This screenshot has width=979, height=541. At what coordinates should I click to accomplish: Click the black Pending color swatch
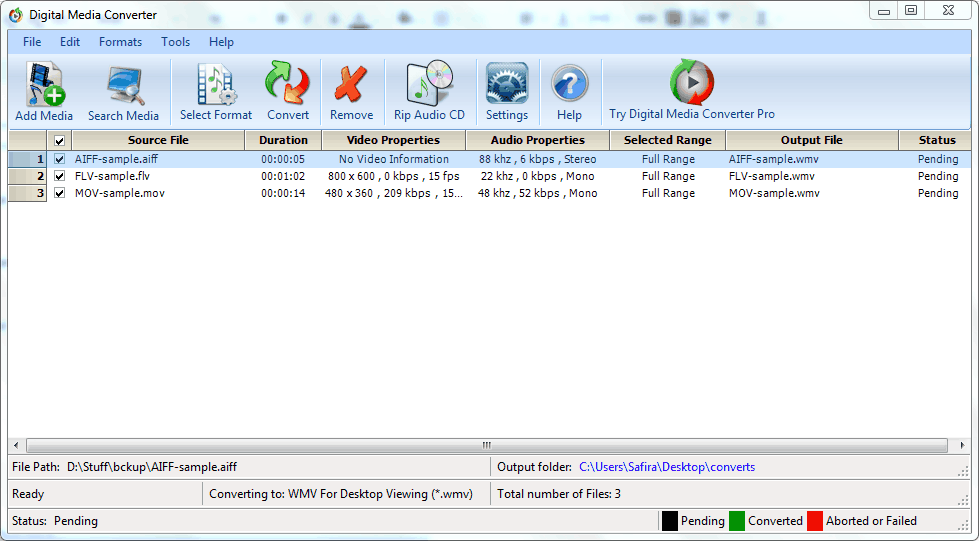pyautogui.click(x=669, y=521)
